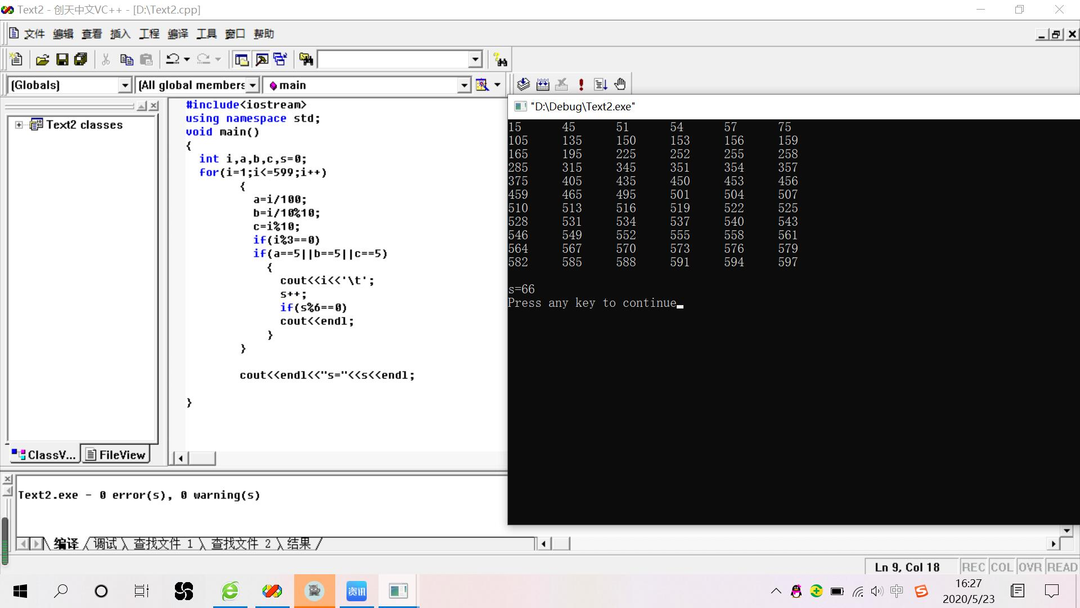Viewport: 1080px width, 608px height.
Task: Select the 结果 output tab
Action: 299,544
